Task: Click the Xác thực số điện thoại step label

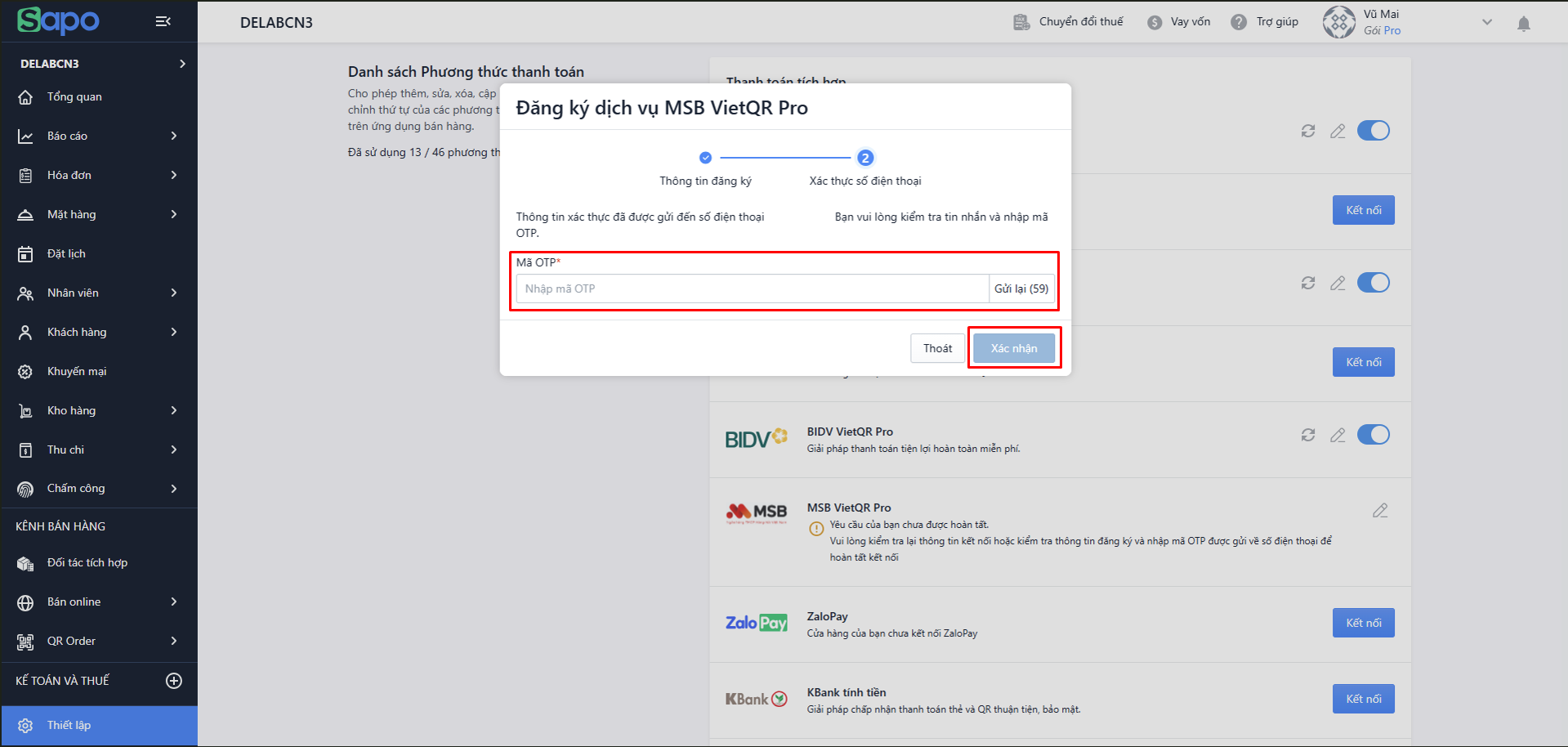Action: [865, 181]
